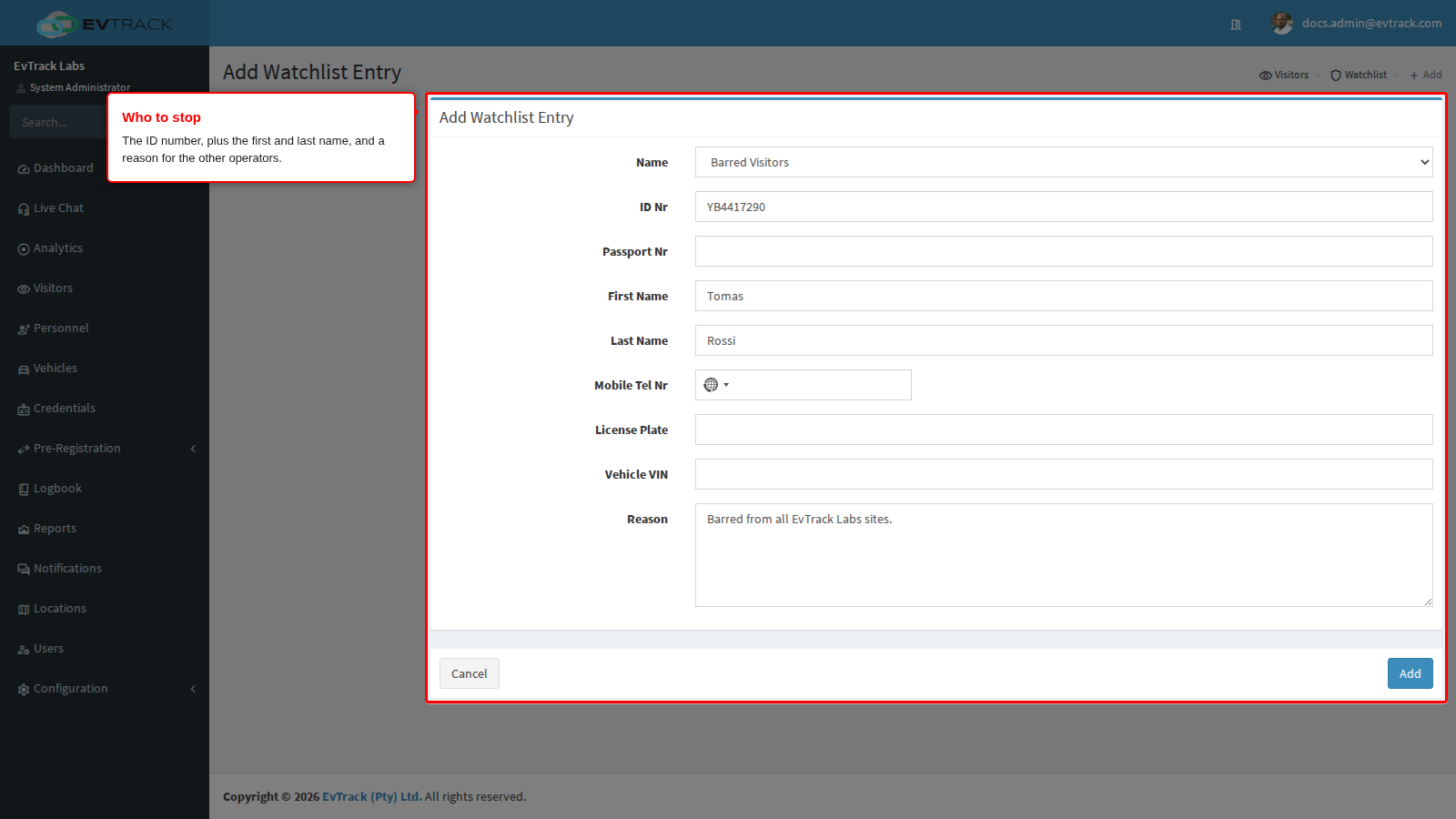The width and height of the screenshot is (1456, 819).
Task: Click the Vehicles car icon
Action: tap(24, 369)
